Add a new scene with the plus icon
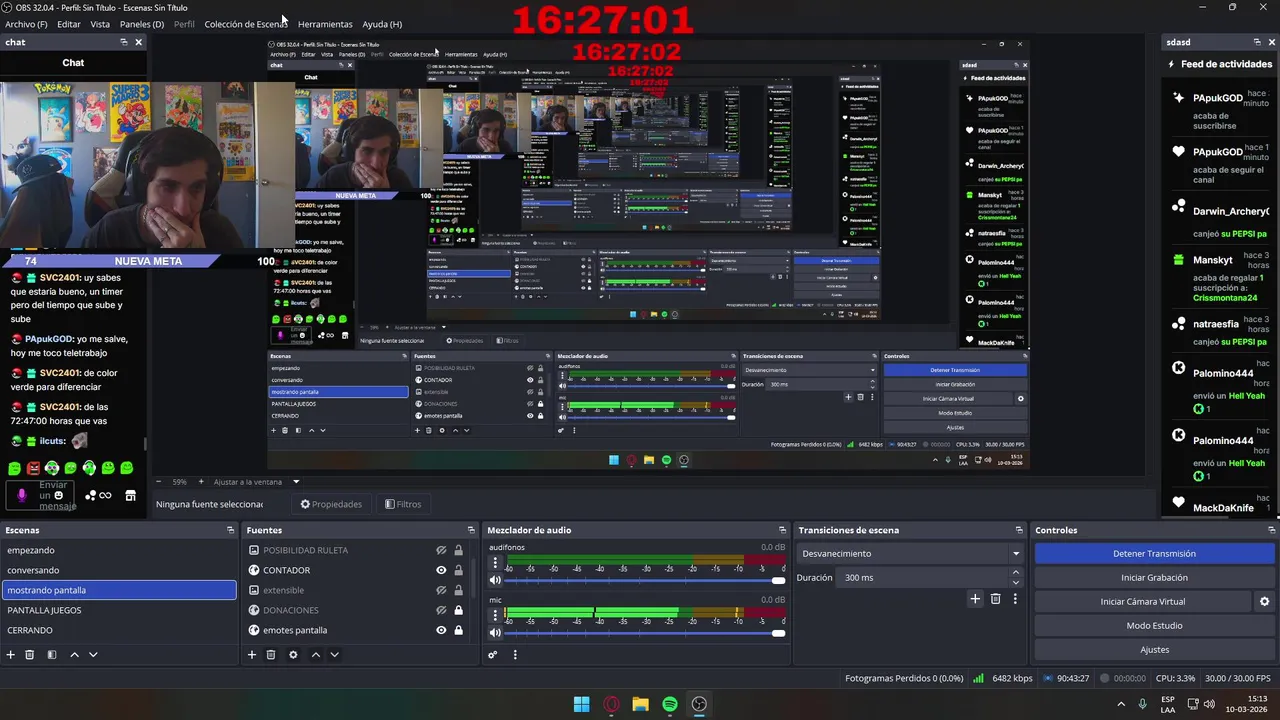The height and width of the screenshot is (720, 1280). coord(11,654)
